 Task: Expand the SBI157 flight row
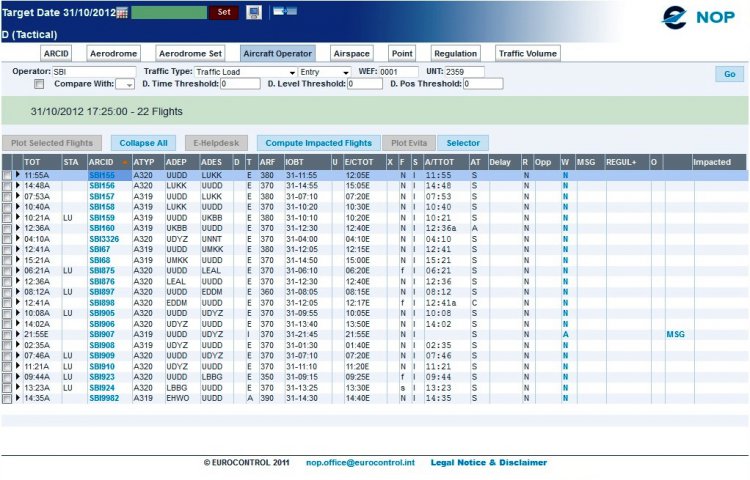pos(18,196)
